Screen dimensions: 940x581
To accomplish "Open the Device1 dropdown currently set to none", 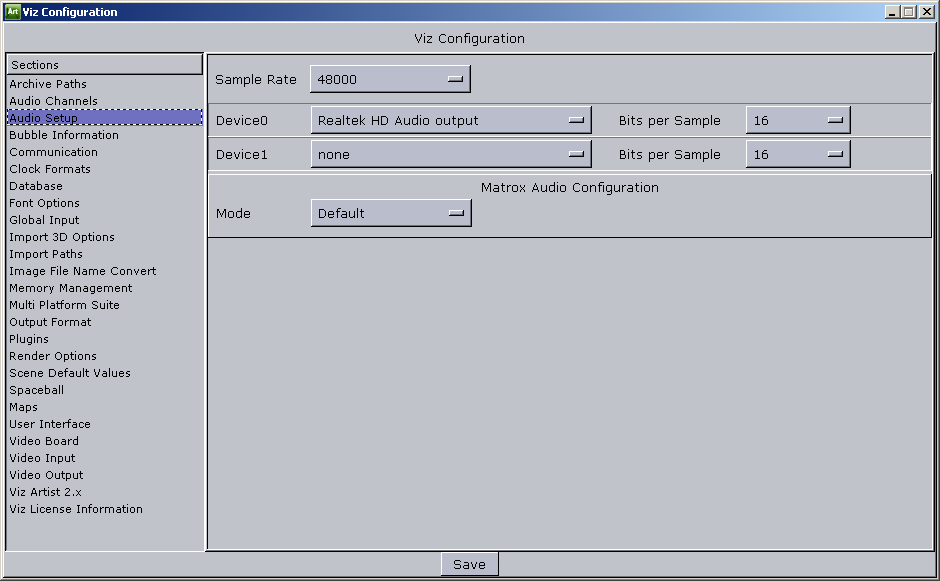I will click(x=450, y=154).
